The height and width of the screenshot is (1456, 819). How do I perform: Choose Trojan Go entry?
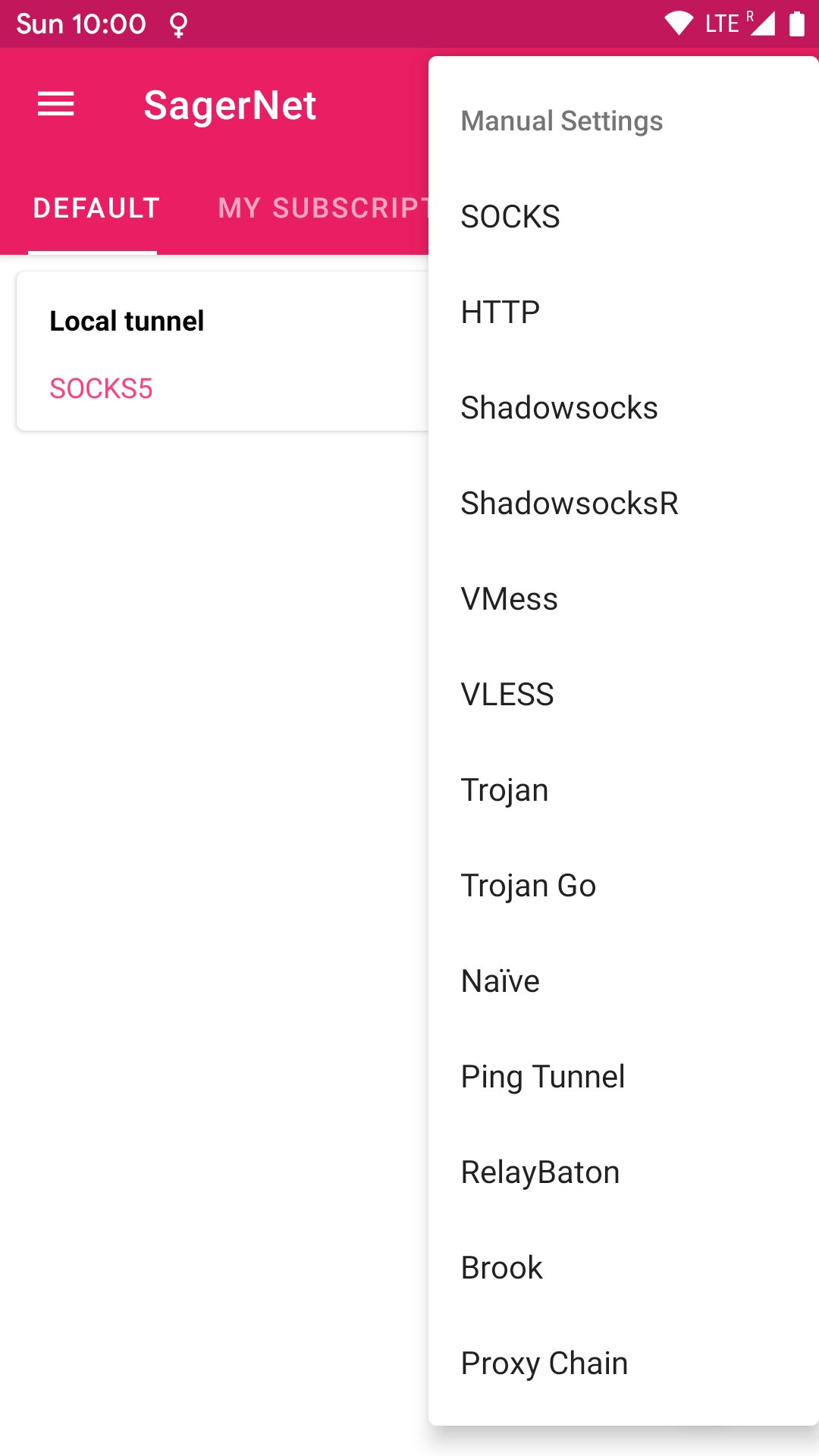click(529, 886)
